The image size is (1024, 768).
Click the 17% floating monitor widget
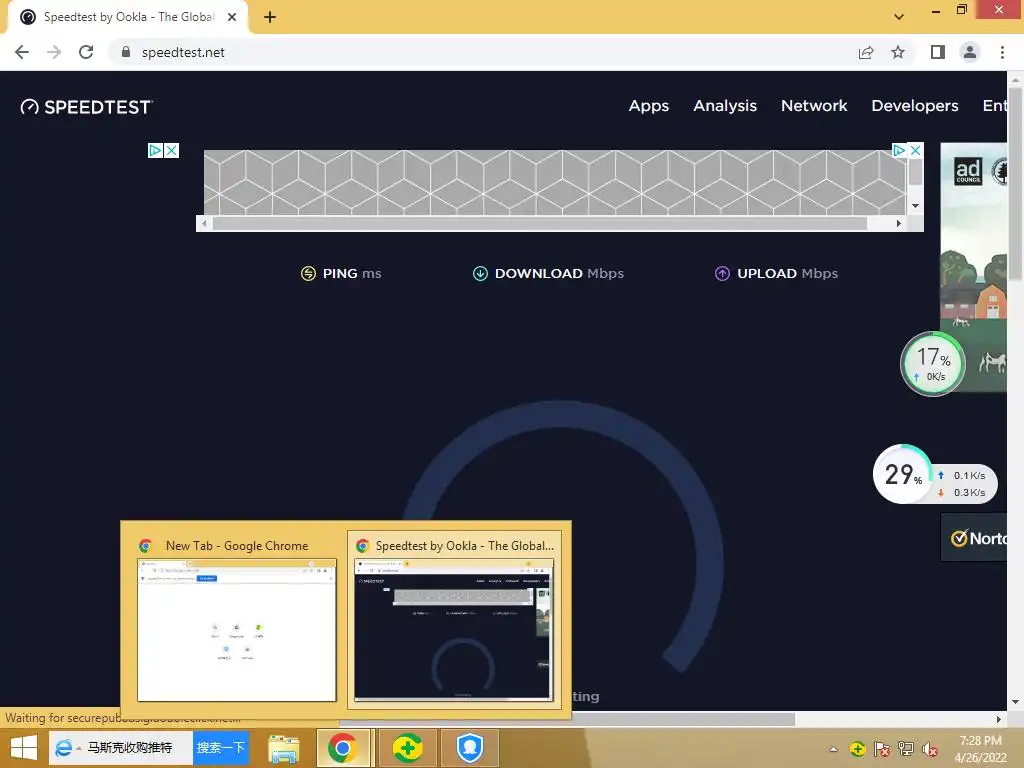[933, 364]
